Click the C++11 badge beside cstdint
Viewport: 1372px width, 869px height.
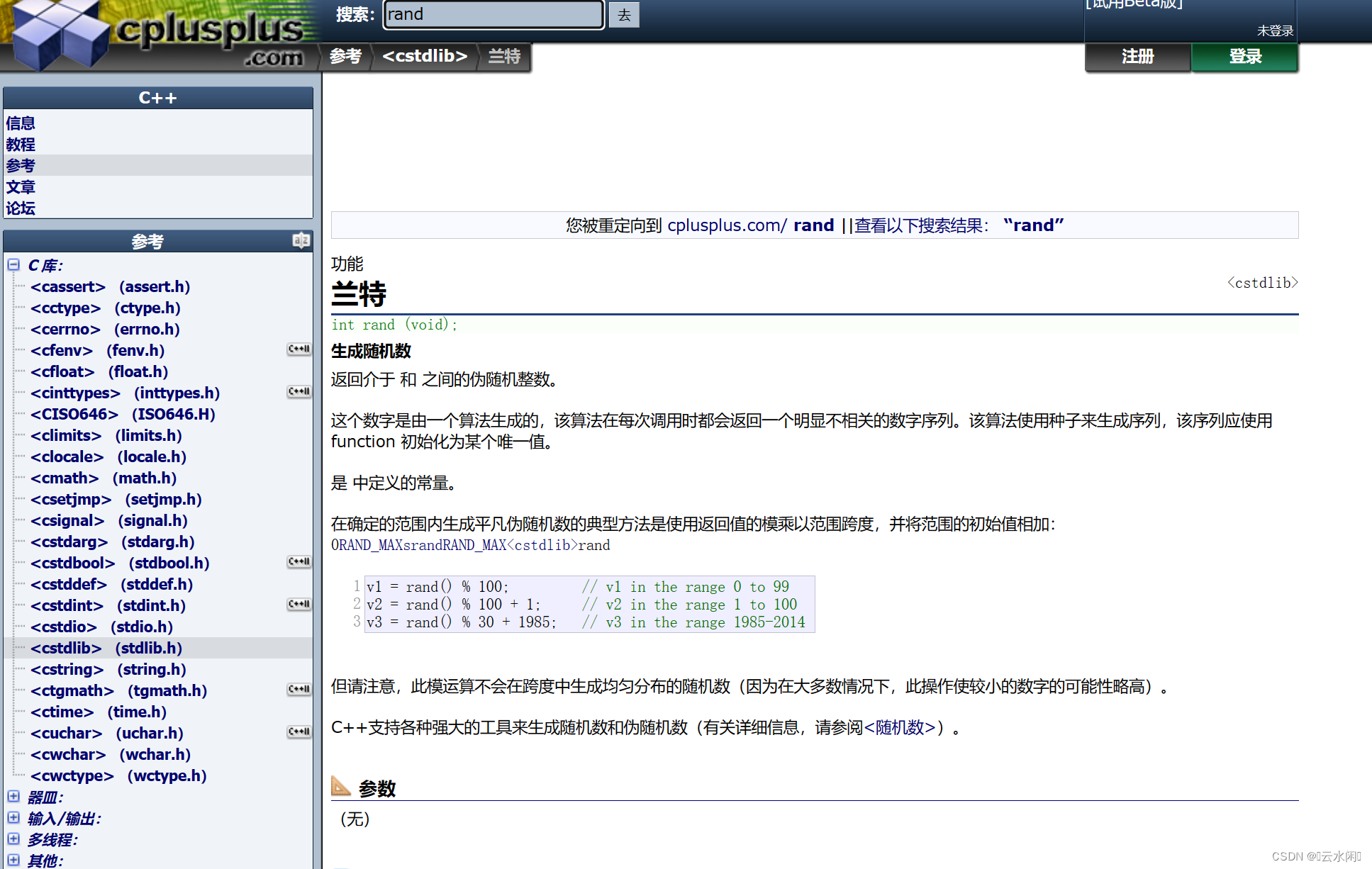click(x=299, y=605)
